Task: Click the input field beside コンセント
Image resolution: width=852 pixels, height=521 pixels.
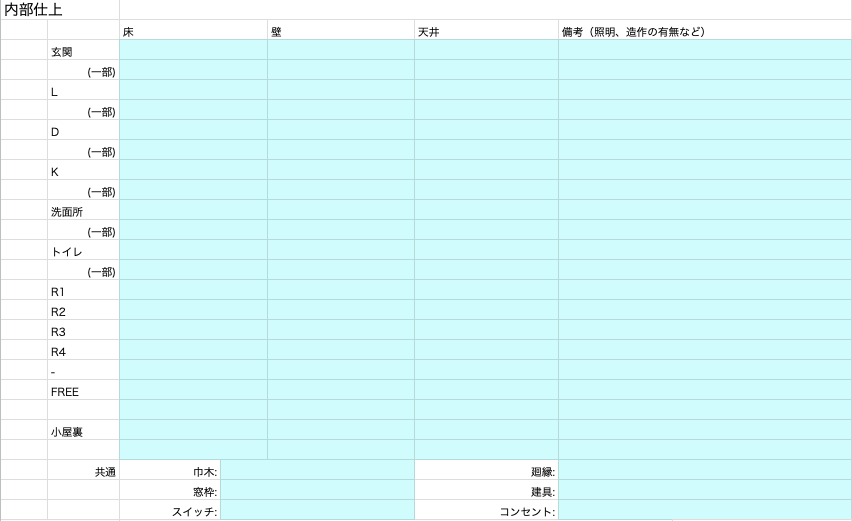Action: (x=704, y=511)
